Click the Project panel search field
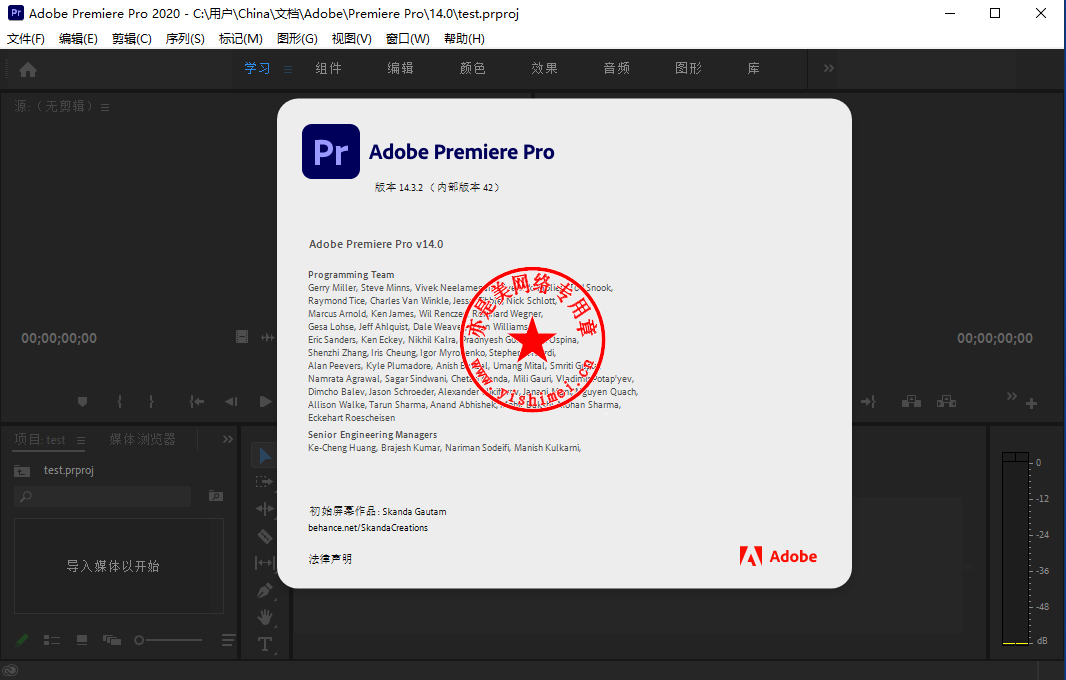This screenshot has height=680, width=1066. click(x=102, y=496)
